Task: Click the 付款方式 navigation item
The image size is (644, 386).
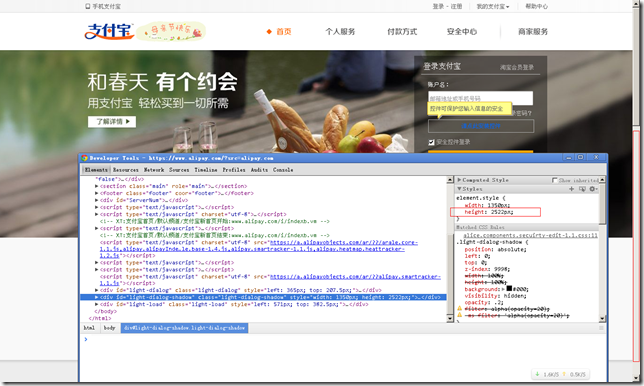Action: click(402, 32)
